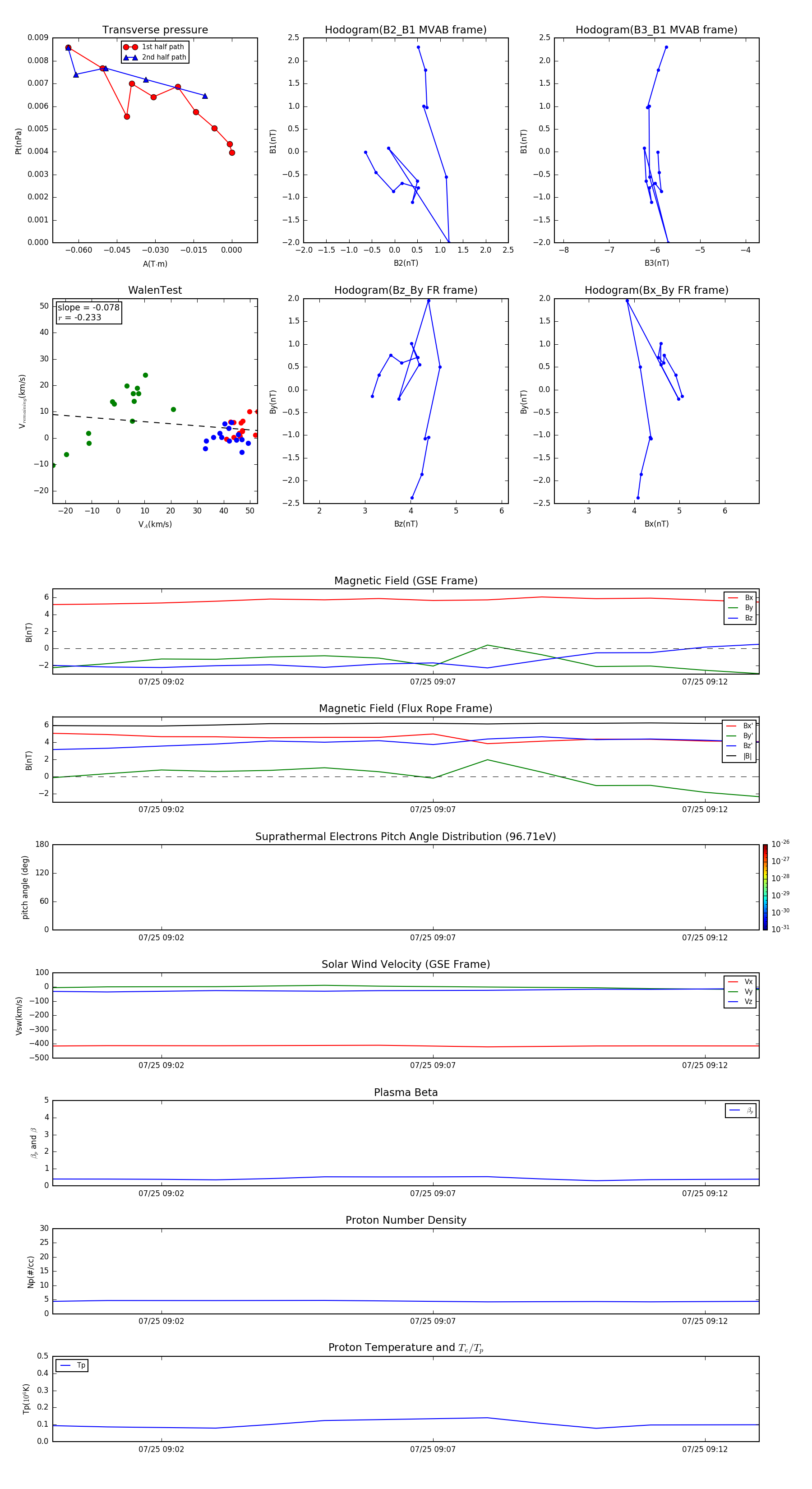
Task: Click the 'Bx(nT)' x-axis label
Action: click(656, 524)
